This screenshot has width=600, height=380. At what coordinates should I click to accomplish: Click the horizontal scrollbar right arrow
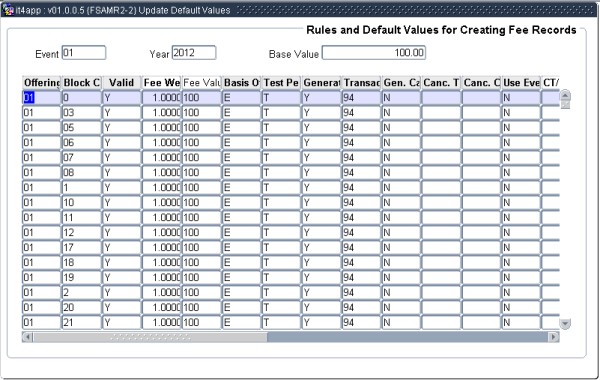pyautogui.click(x=553, y=337)
